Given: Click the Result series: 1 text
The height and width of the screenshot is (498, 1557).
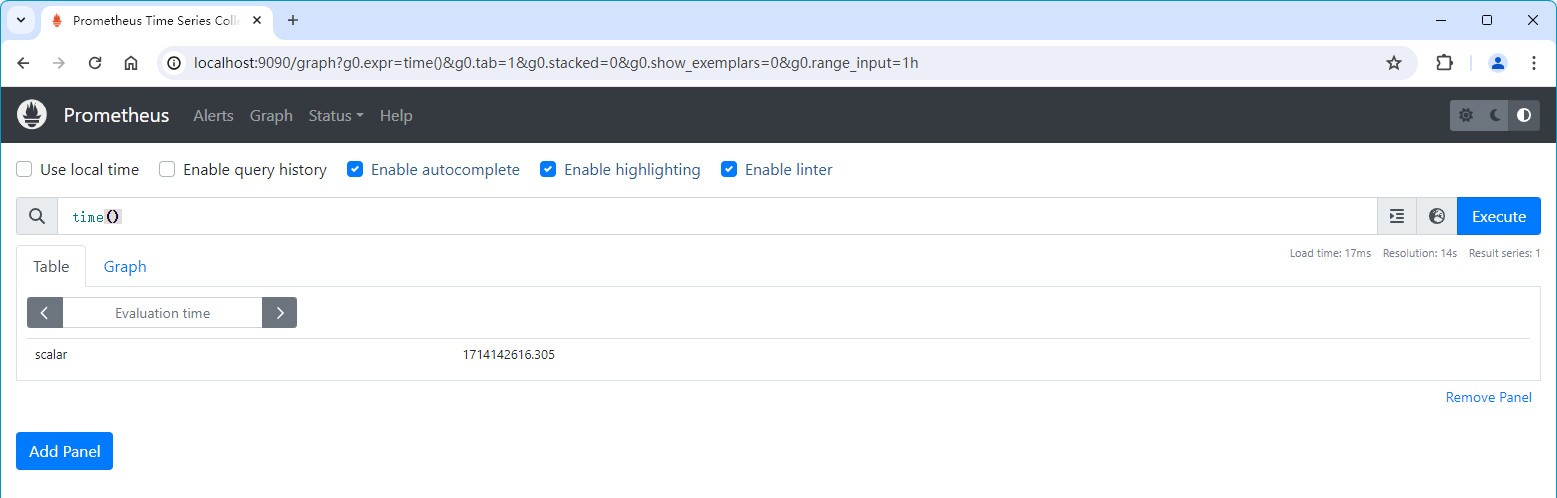Looking at the screenshot, I should point(1504,253).
